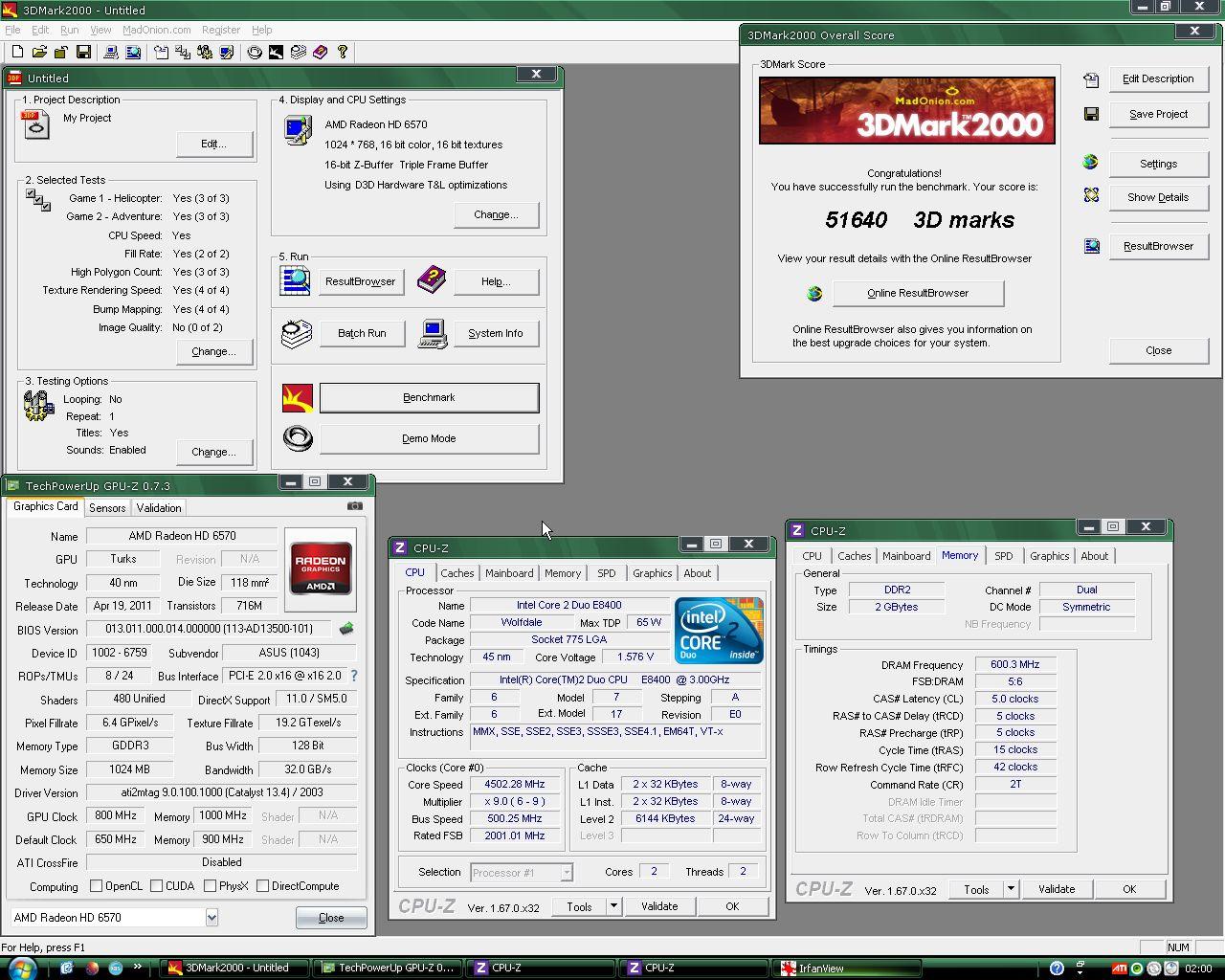Toggle the OpenCL checkbox
1225x980 pixels.
coord(96,886)
